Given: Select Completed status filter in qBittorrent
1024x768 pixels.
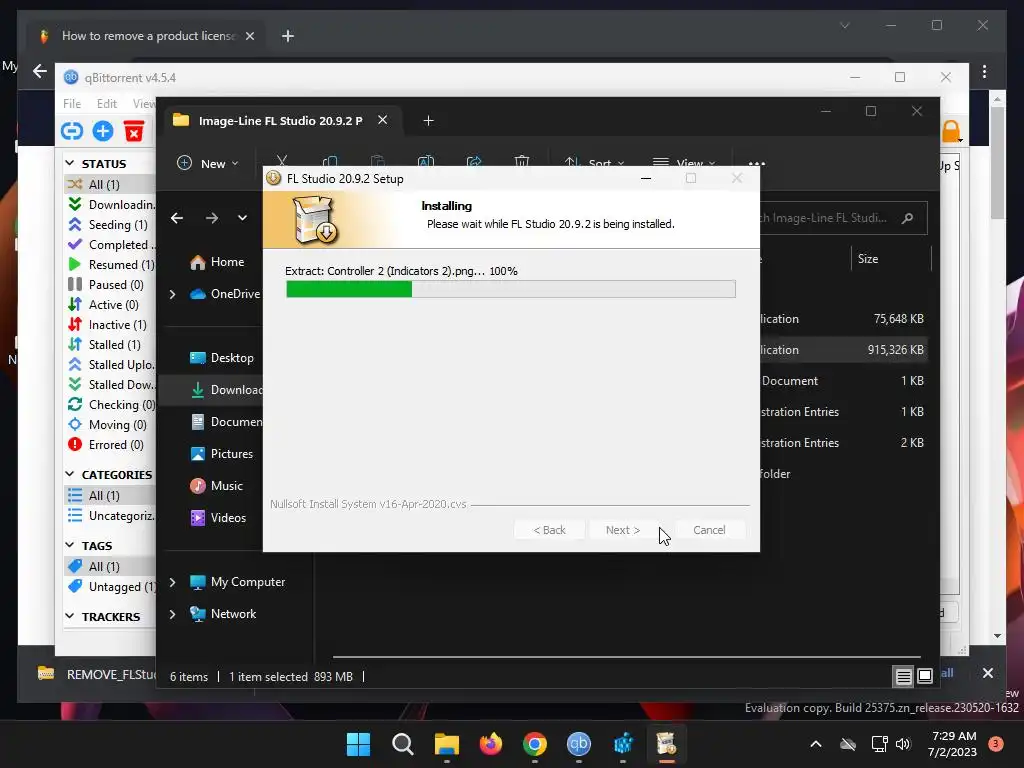Looking at the screenshot, I should click(x=111, y=245).
